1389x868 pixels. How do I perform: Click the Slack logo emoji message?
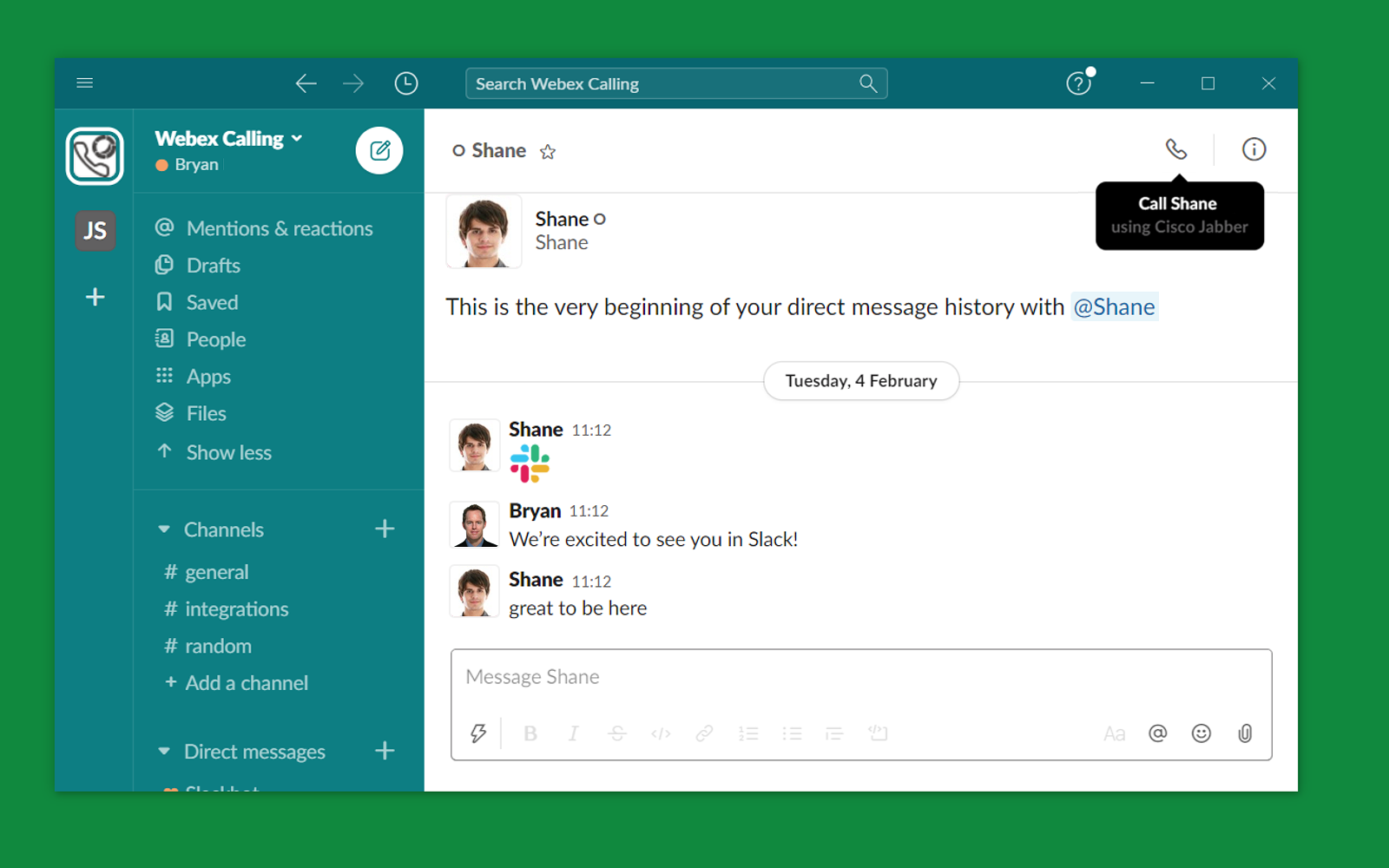530,464
